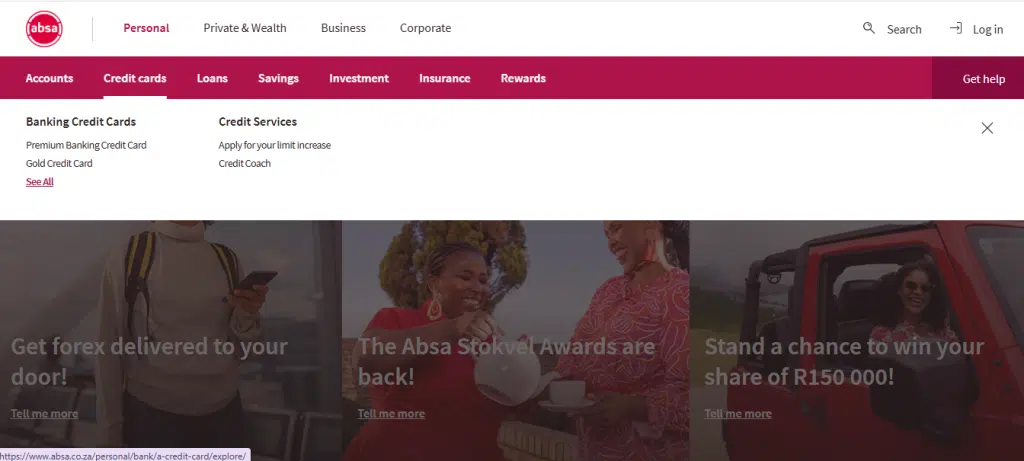The width and height of the screenshot is (1024, 461).
Task: Close the Credit cards mega menu
Action: (x=987, y=128)
